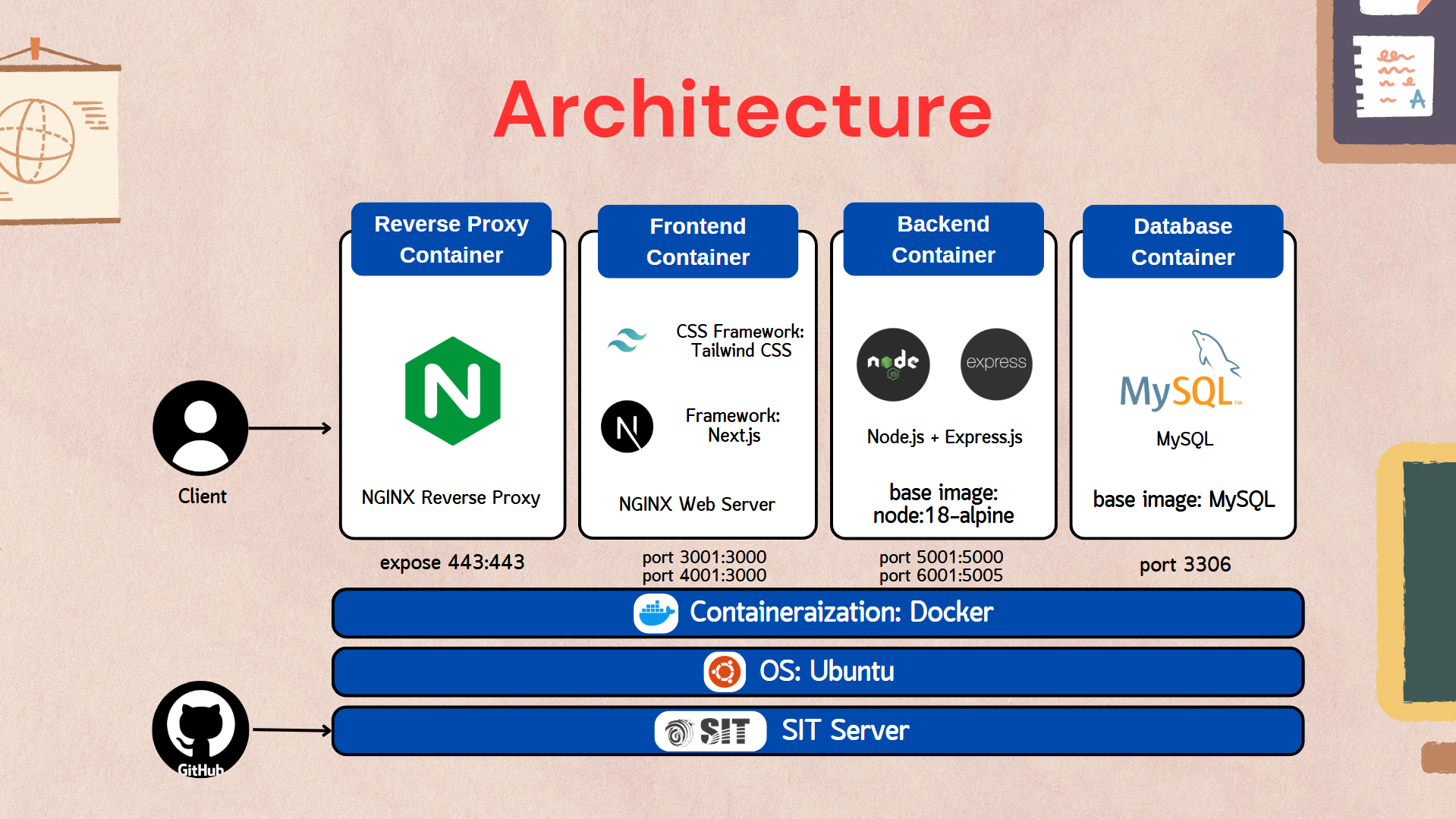
Task: Click the GitHub logo icon
Action: [200, 729]
